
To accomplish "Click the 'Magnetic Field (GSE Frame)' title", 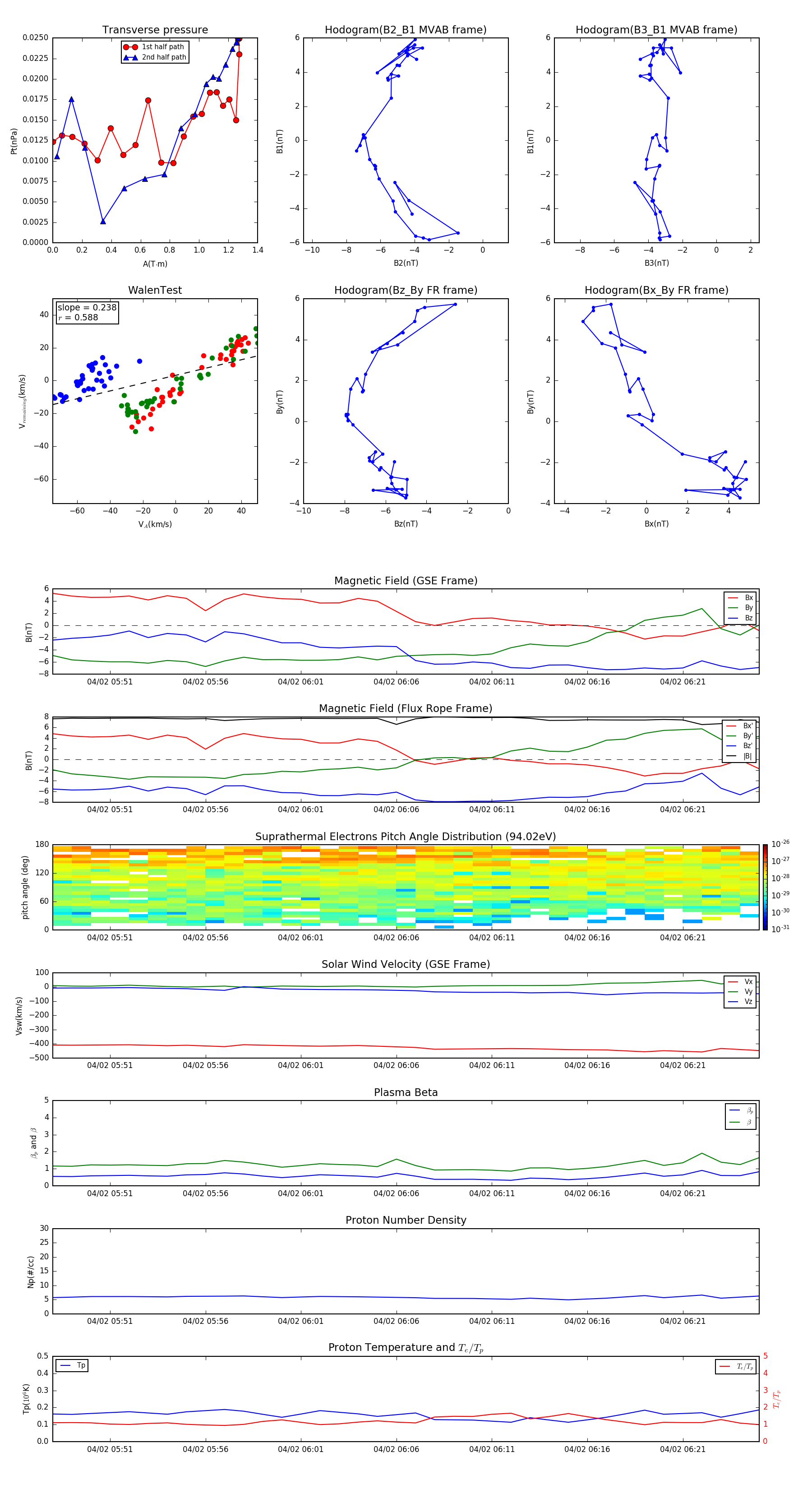I will click(x=406, y=581).
